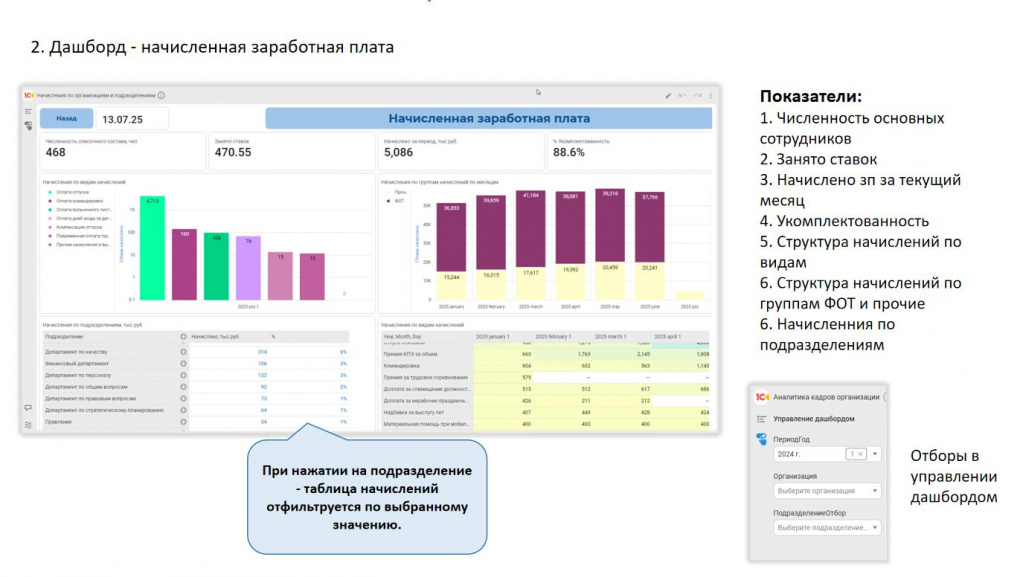The image size is (1023, 577).
Task: Clear the 2024 г. selection via the 1× chip
Action: pos(856,454)
